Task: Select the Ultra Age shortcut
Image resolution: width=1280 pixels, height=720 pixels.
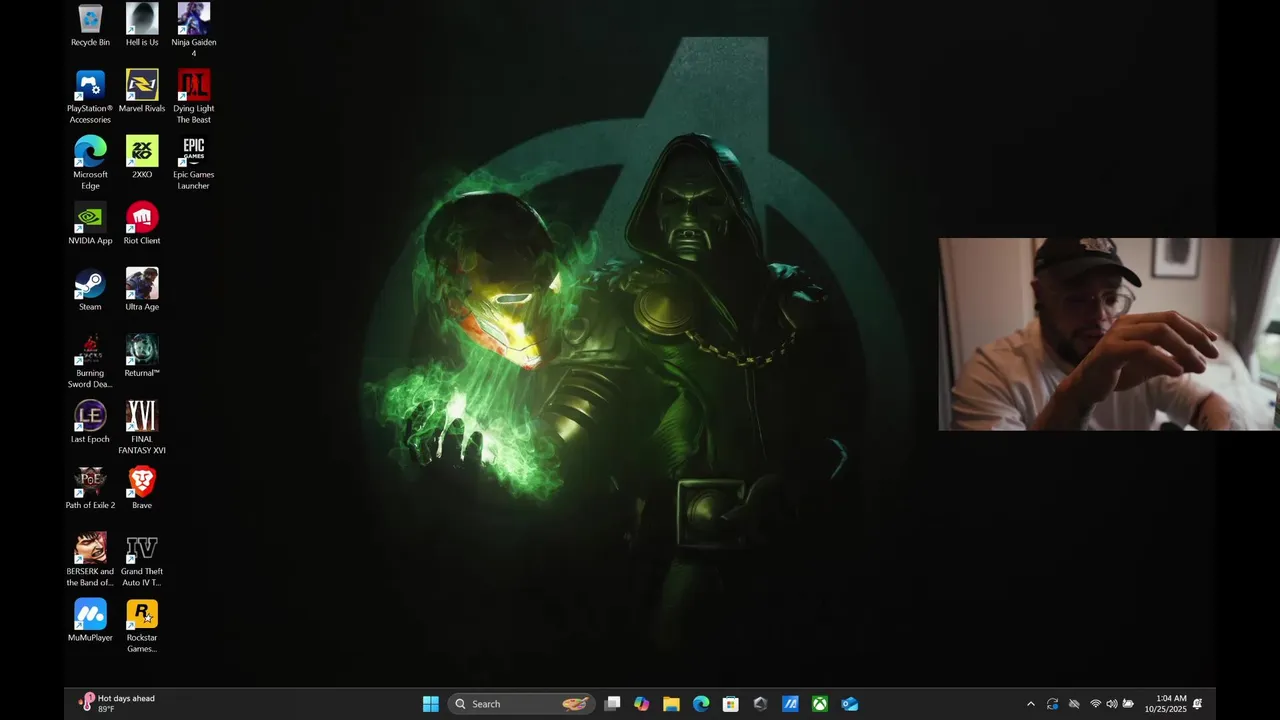Action: [142, 289]
